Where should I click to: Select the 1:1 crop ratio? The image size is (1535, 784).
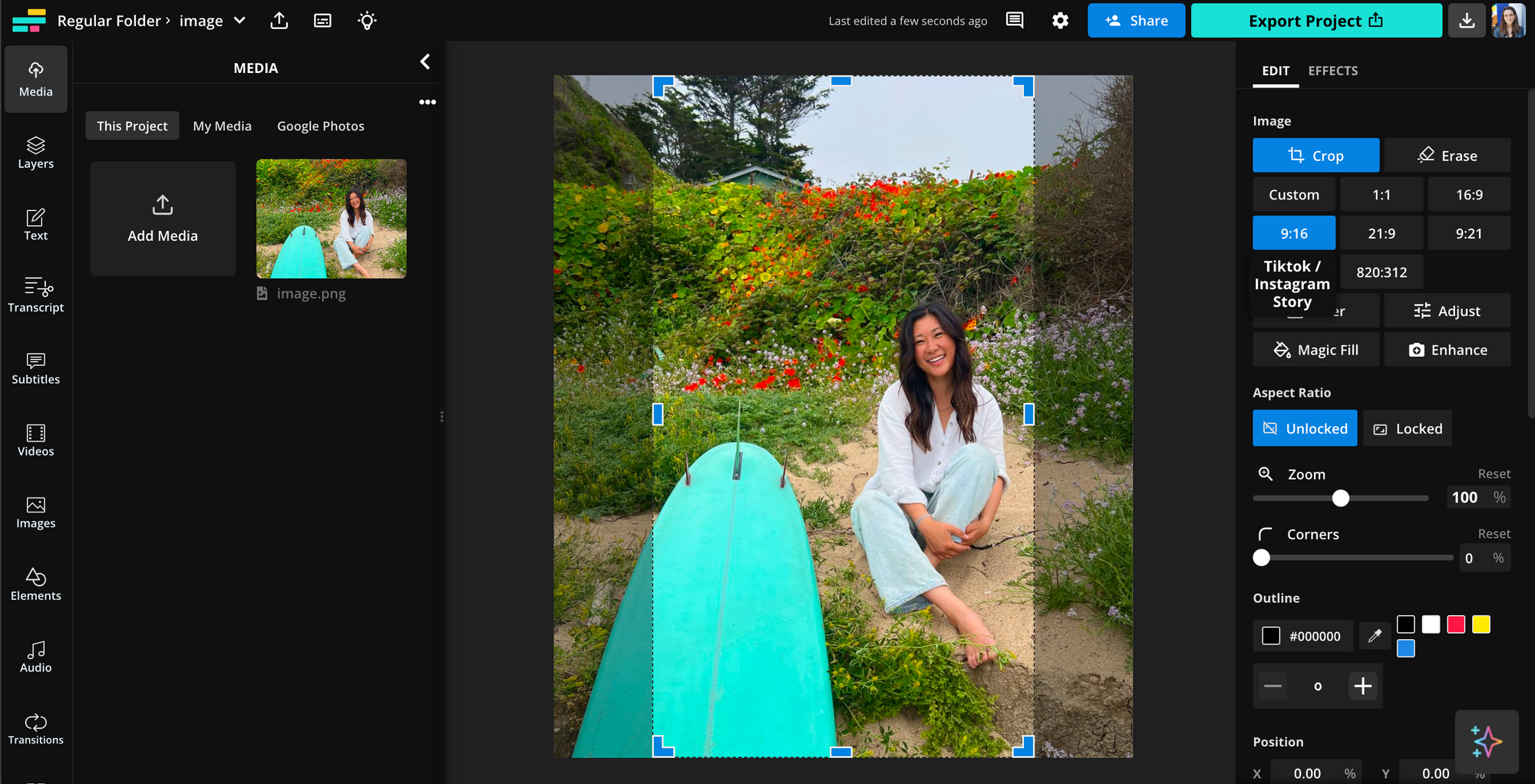(x=1381, y=195)
